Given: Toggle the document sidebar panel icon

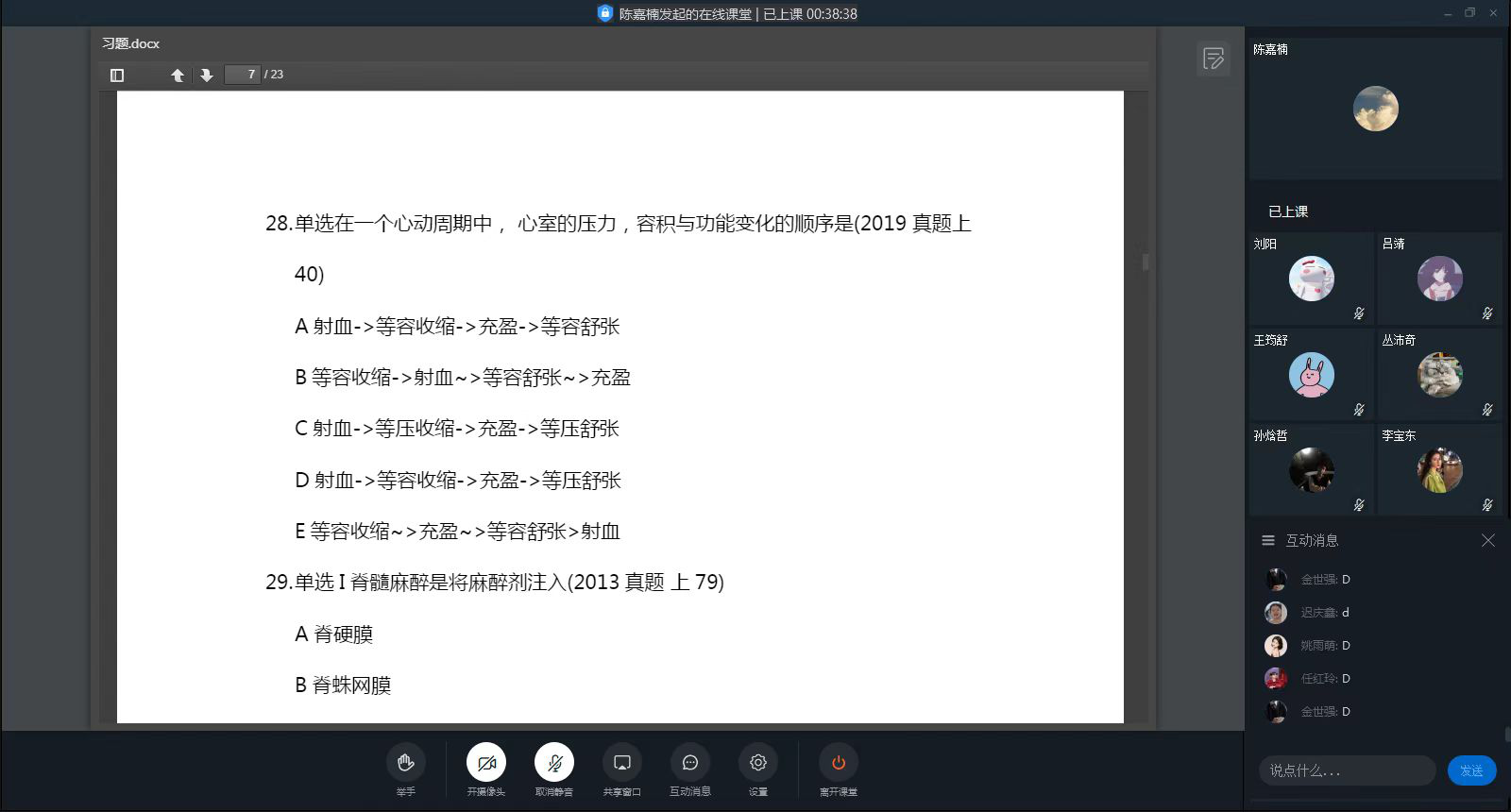Looking at the screenshot, I should click(117, 75).
